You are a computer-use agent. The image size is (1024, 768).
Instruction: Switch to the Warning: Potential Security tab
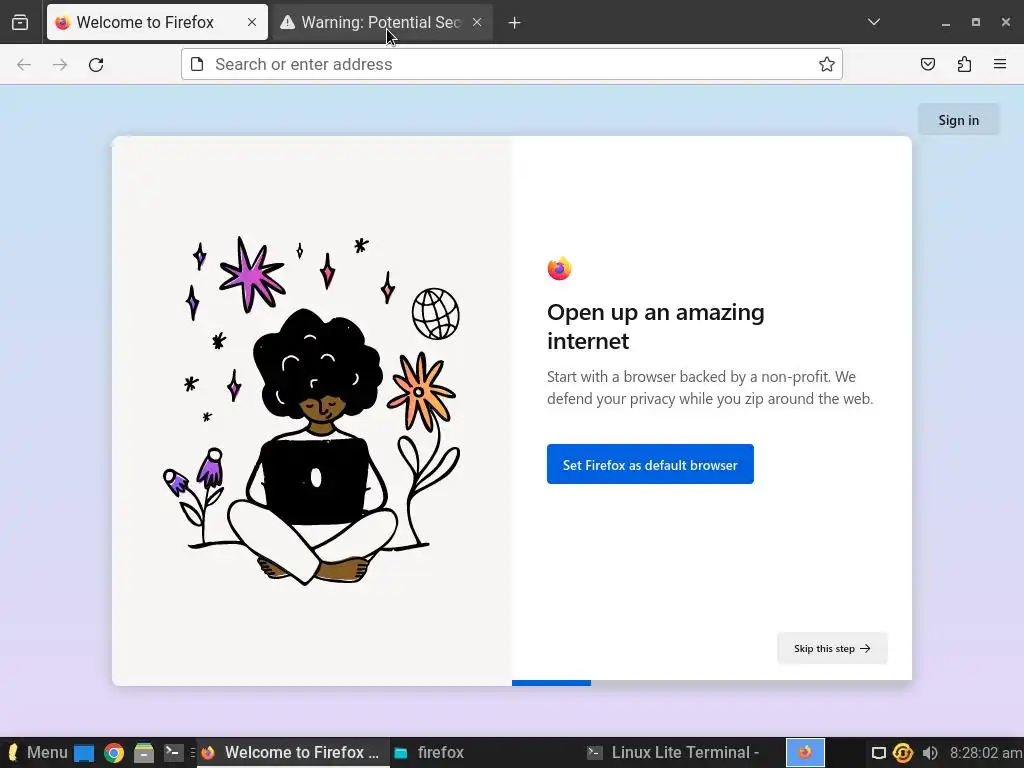[382, 22]
